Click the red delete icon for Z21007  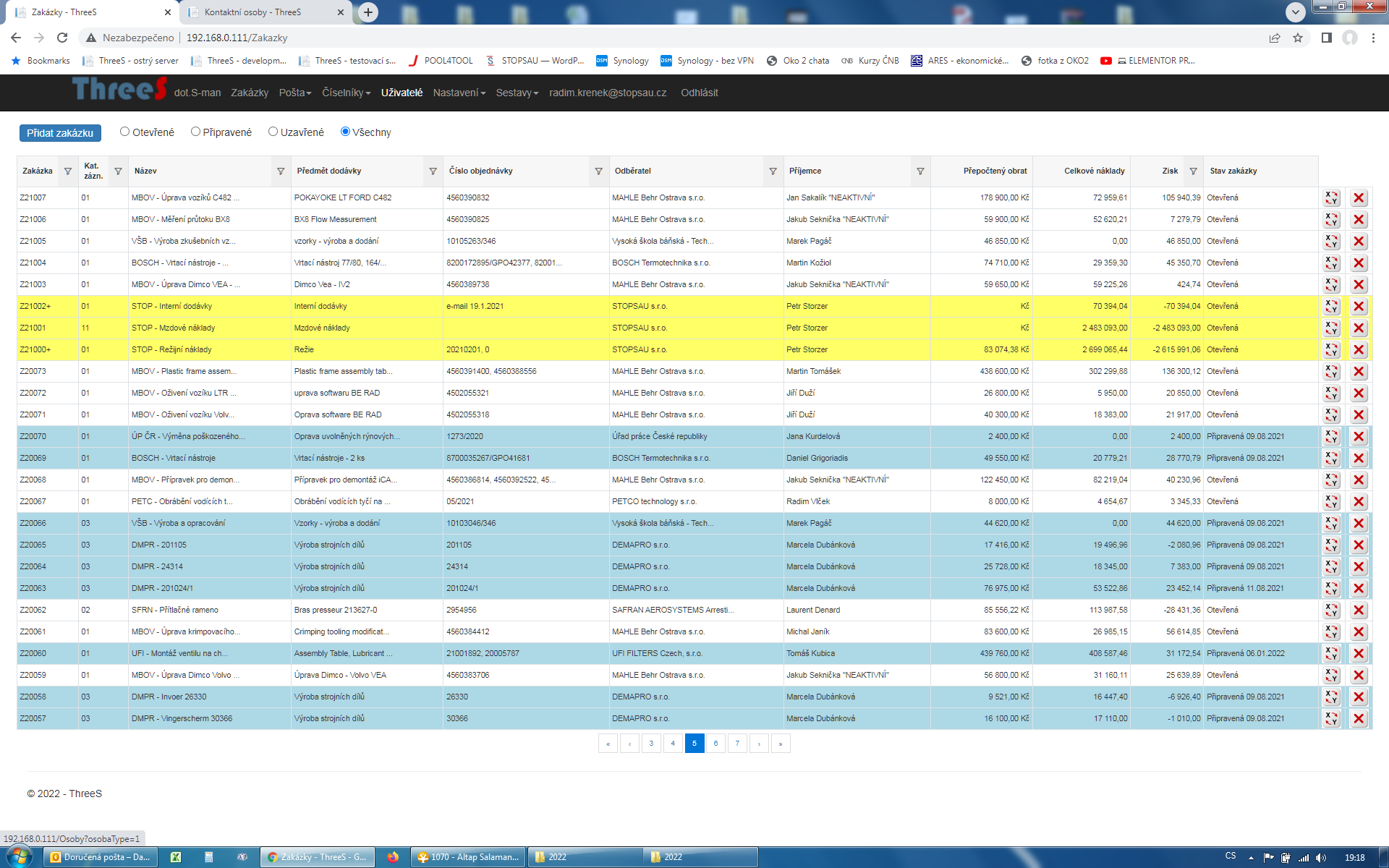coord(1359,197)
